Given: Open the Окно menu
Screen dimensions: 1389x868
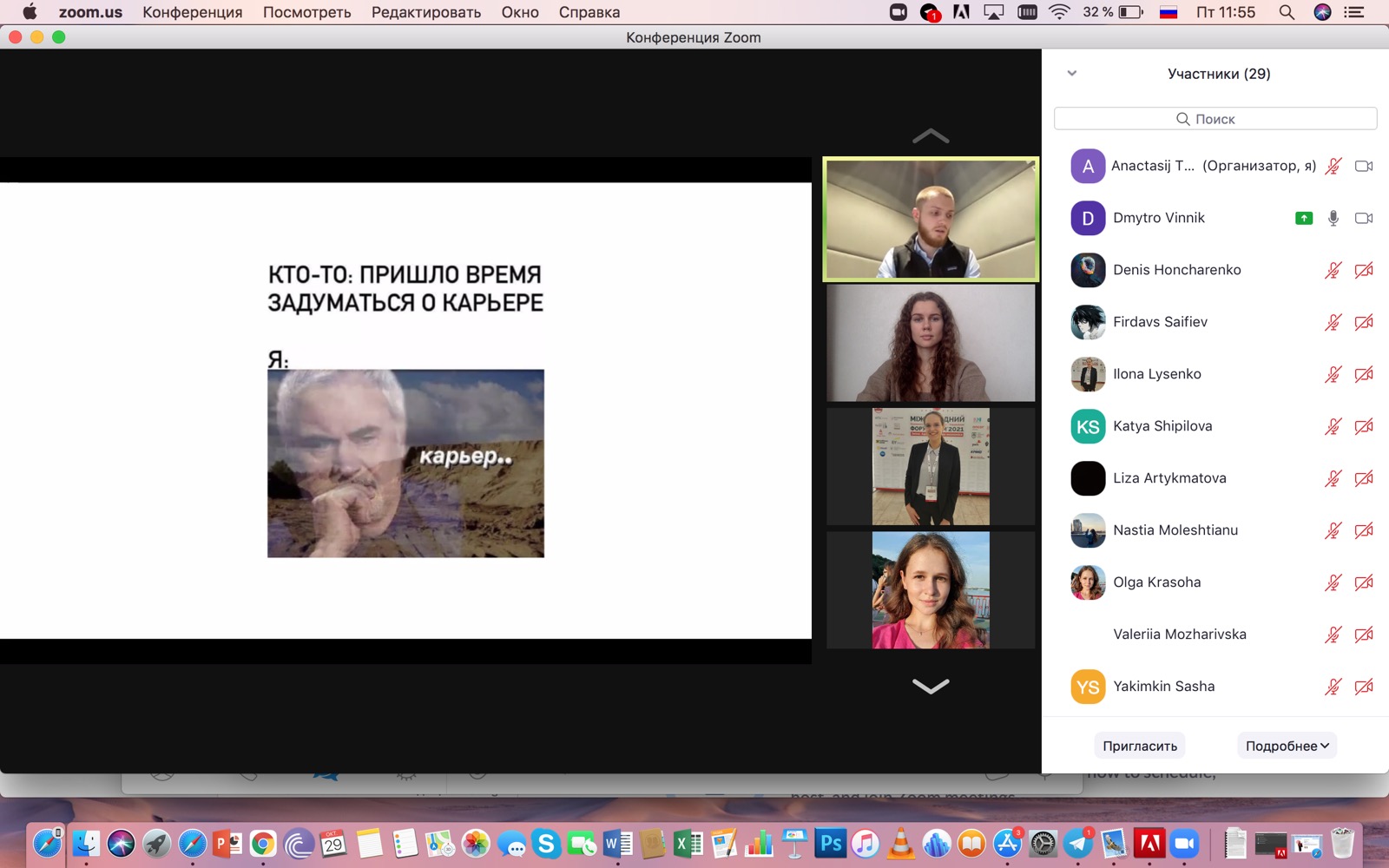Looking at the screenshot, I should pyautogui.click(x=520, y=12).
